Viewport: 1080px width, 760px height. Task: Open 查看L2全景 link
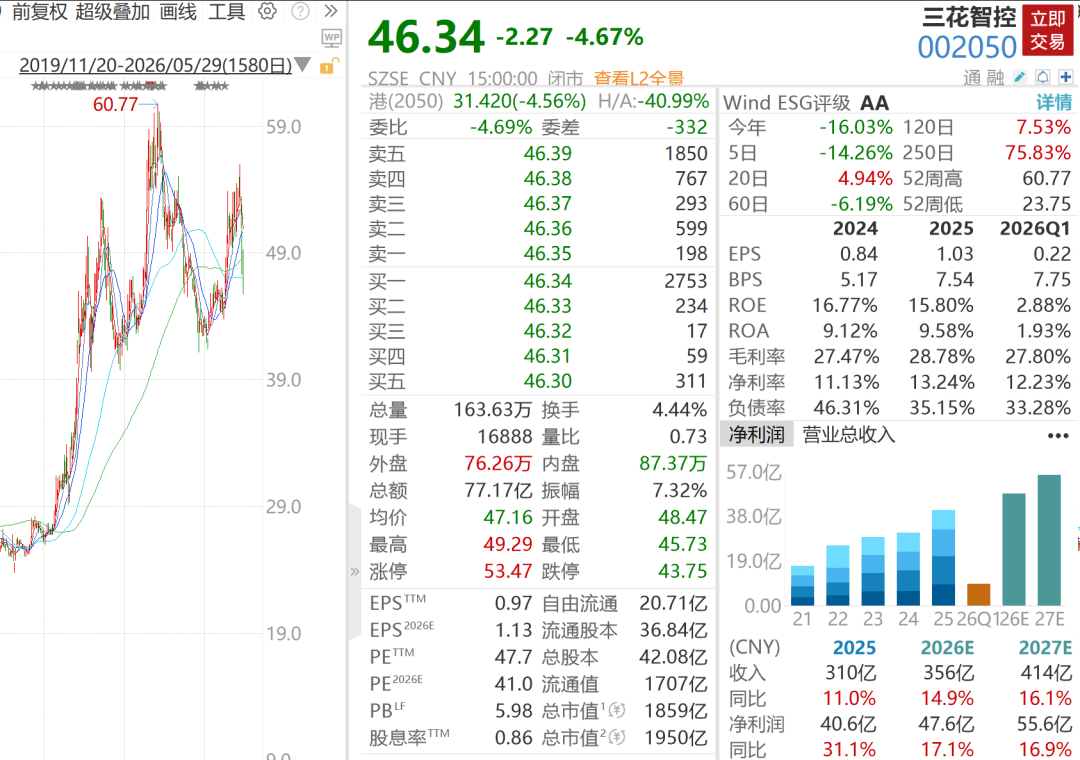[x=638, y=79]
